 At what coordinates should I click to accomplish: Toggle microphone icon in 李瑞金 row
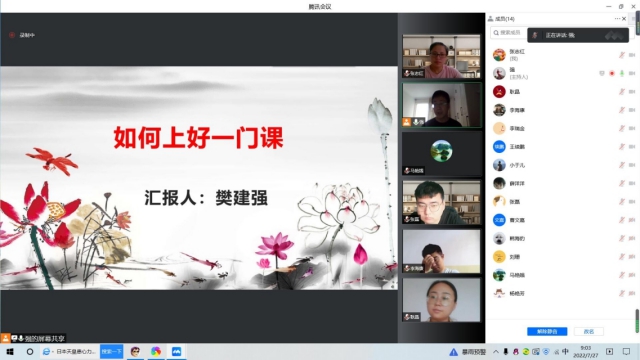coord(622,128)
